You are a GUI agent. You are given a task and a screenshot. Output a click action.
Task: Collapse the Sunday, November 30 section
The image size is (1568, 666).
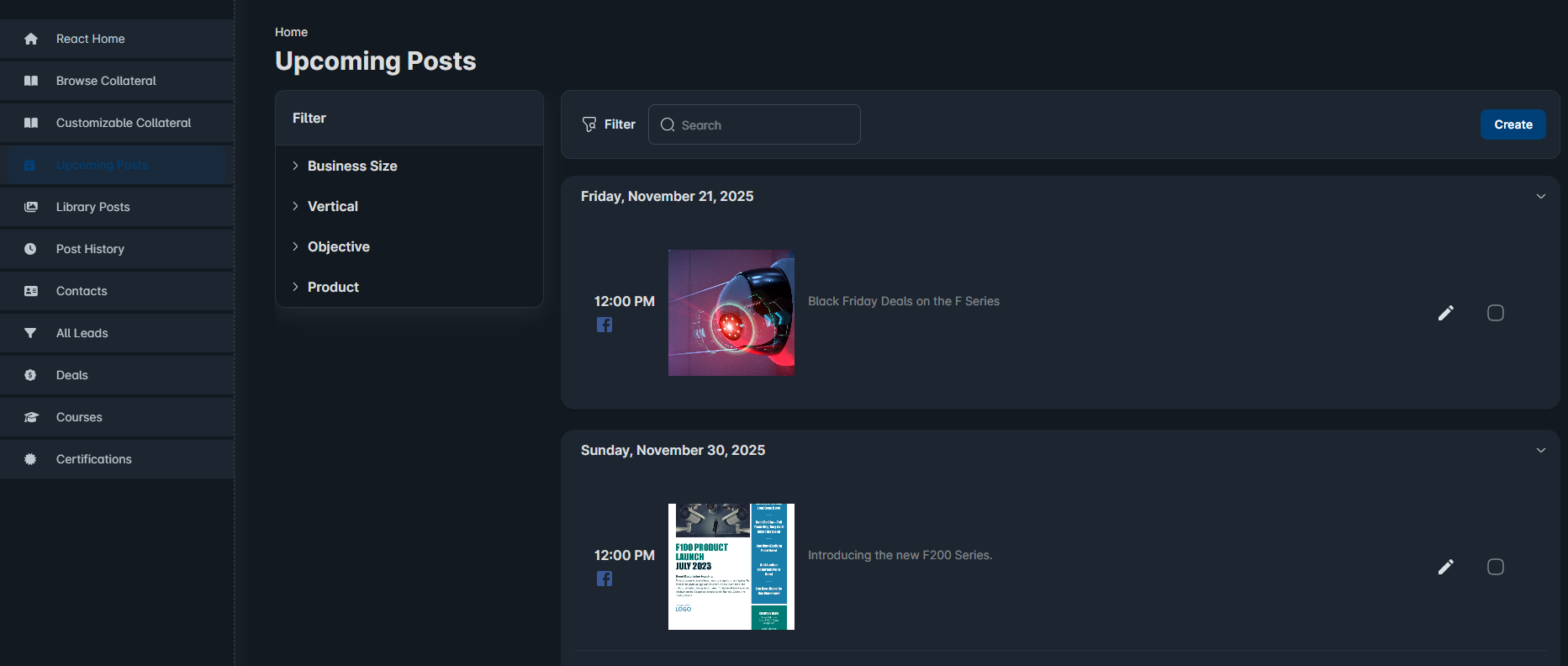click(x=1541, y=450)
